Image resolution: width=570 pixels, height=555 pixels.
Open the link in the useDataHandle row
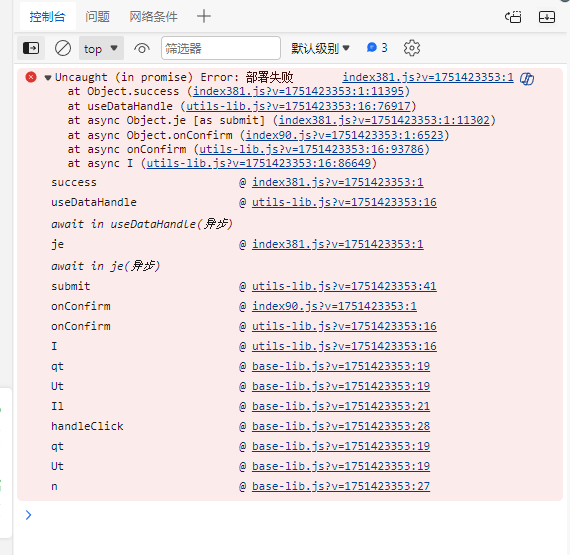pyautogui.click(x=344, y=202)
